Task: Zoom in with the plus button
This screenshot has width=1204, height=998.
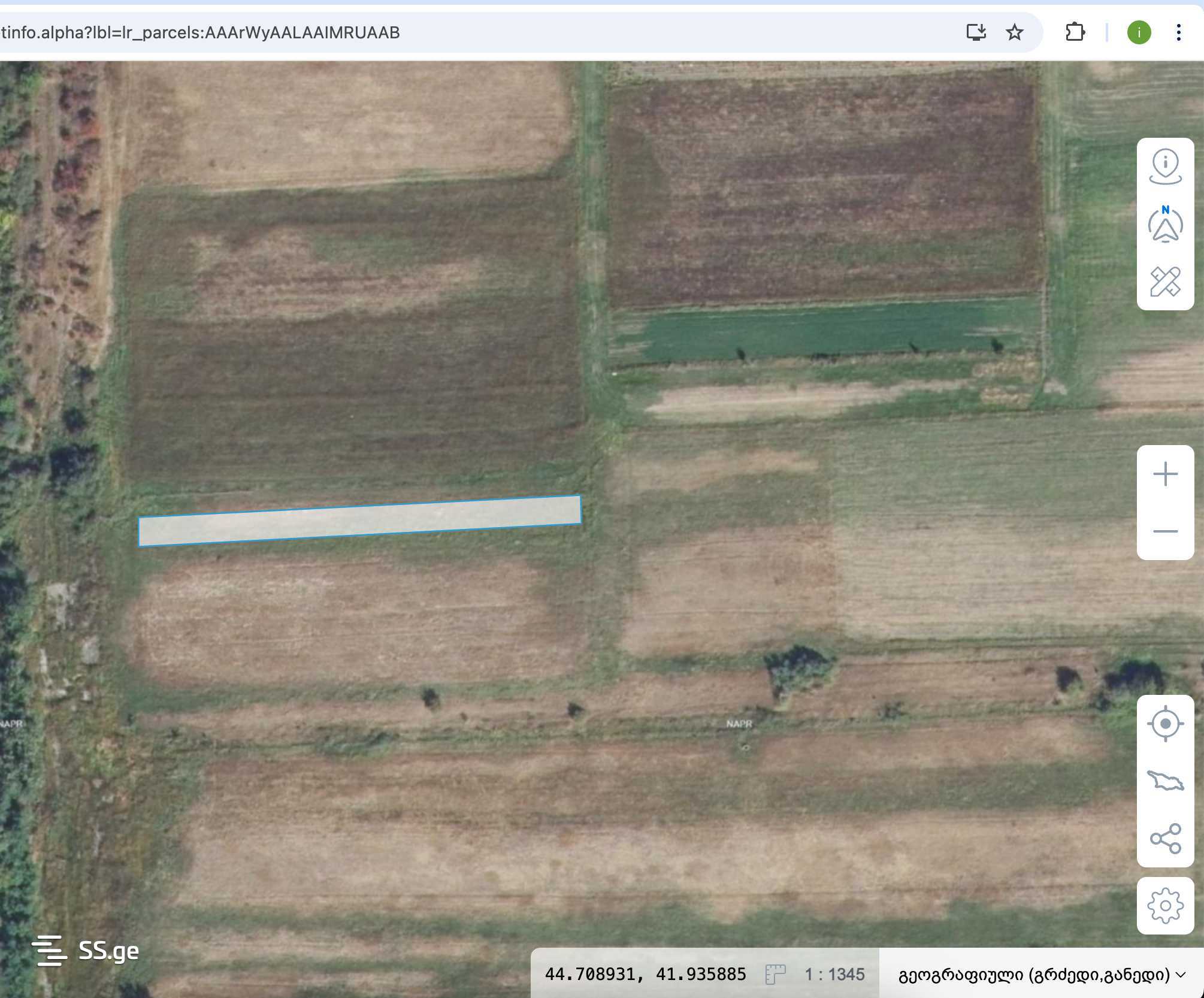Action: point(1165,474)
